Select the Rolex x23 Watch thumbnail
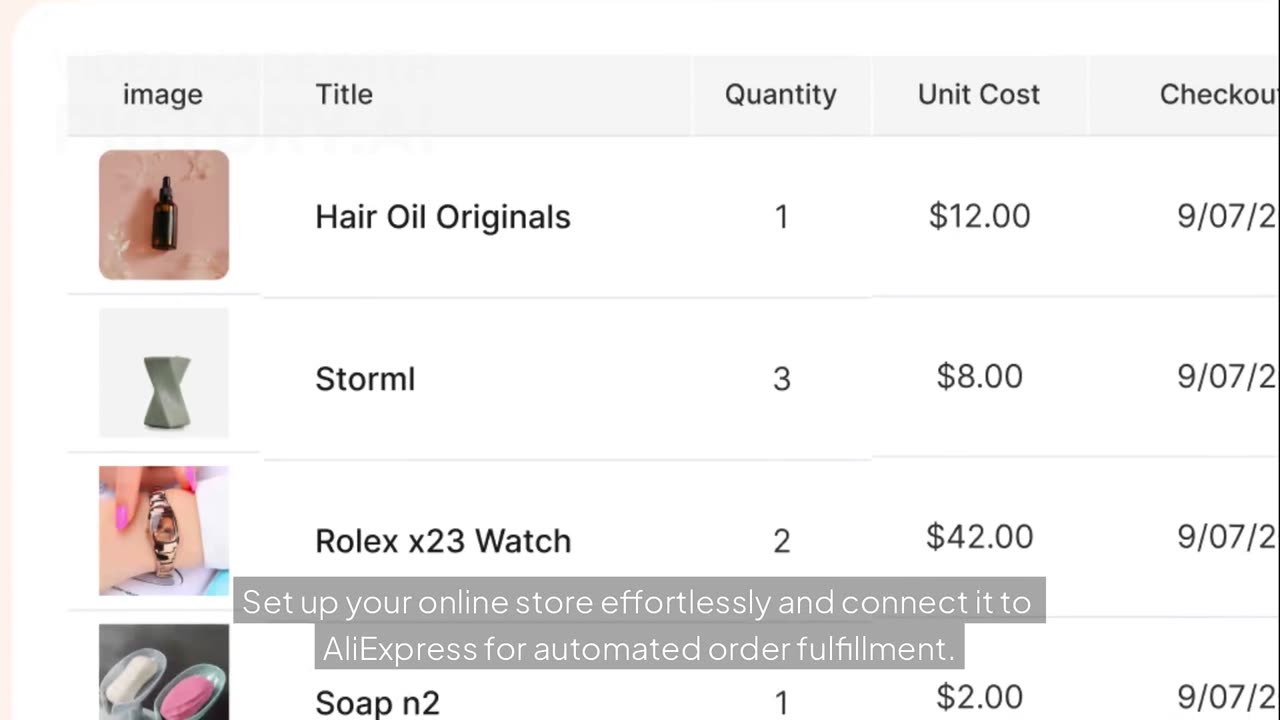 (164, 531)
